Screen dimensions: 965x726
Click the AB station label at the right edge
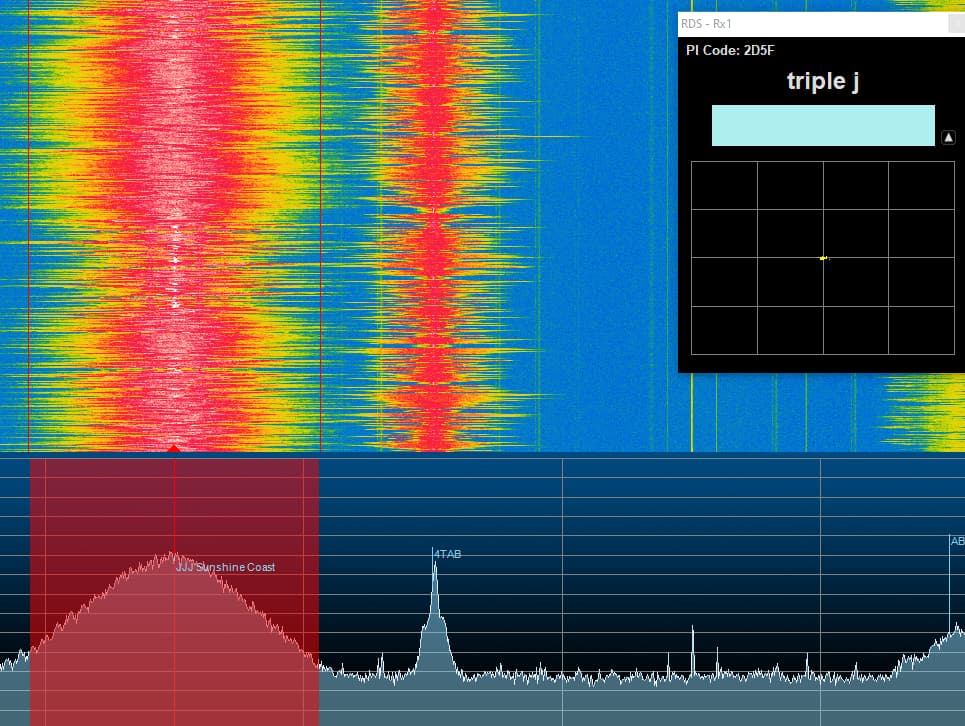coord(958,540)
